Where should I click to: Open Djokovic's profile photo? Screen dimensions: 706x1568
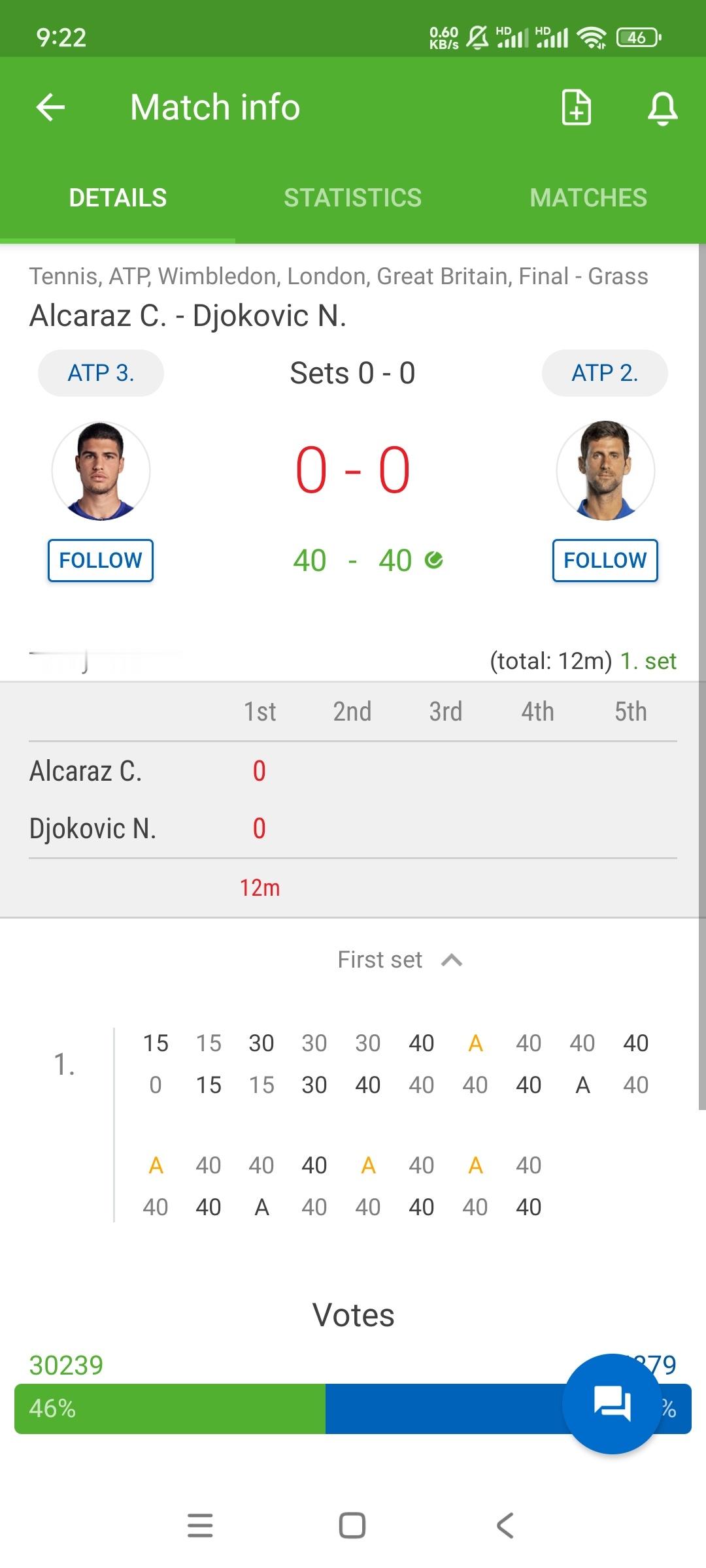point(605,470)
